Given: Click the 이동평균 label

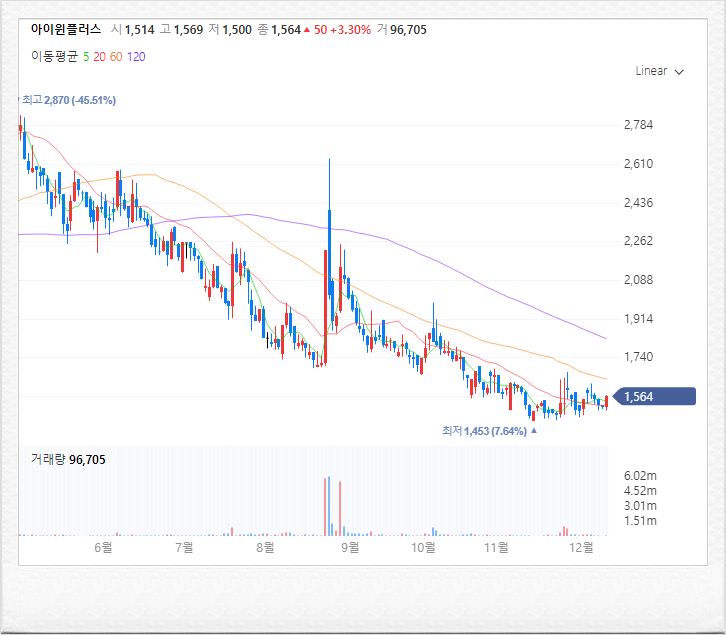Looking at the screenshot, I should 54,57.
